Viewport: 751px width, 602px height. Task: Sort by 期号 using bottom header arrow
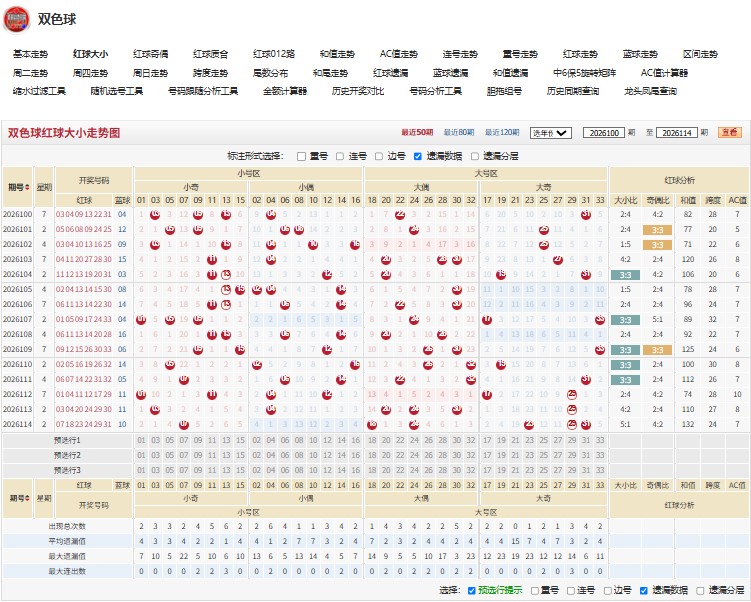27,499
